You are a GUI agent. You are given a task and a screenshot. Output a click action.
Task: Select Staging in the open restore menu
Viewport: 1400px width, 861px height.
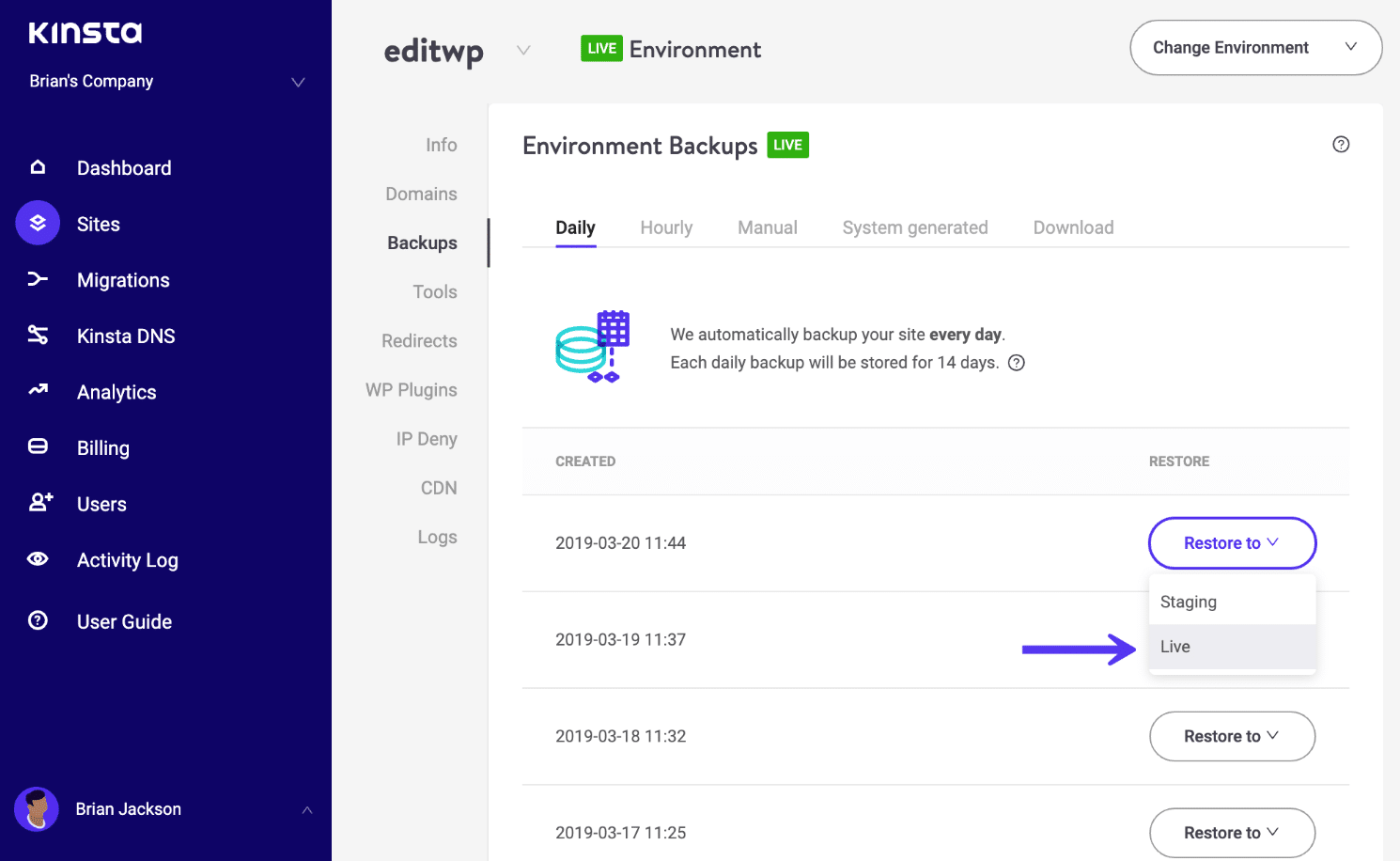[1188, 602]
